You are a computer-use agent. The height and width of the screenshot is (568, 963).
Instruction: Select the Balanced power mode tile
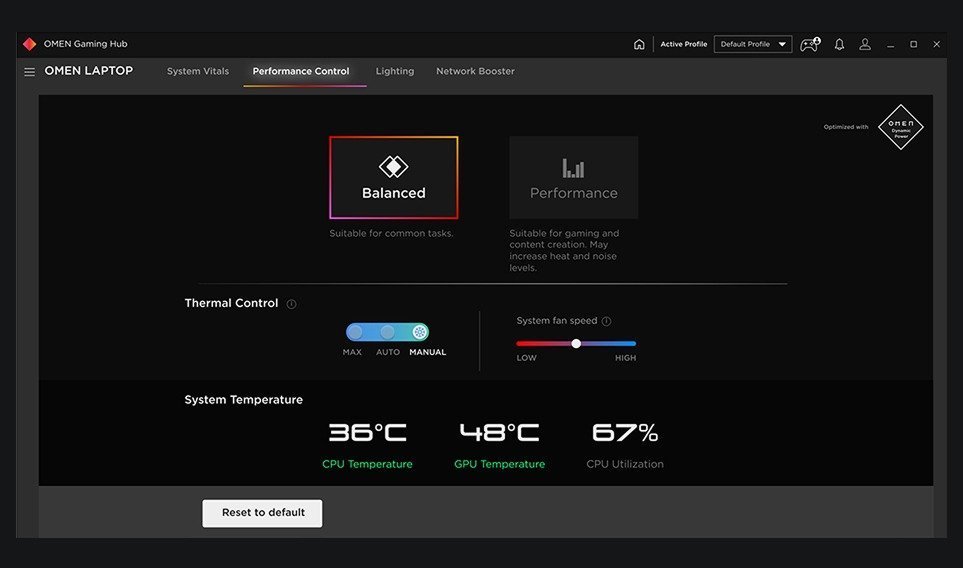click(x=394, y=177)
